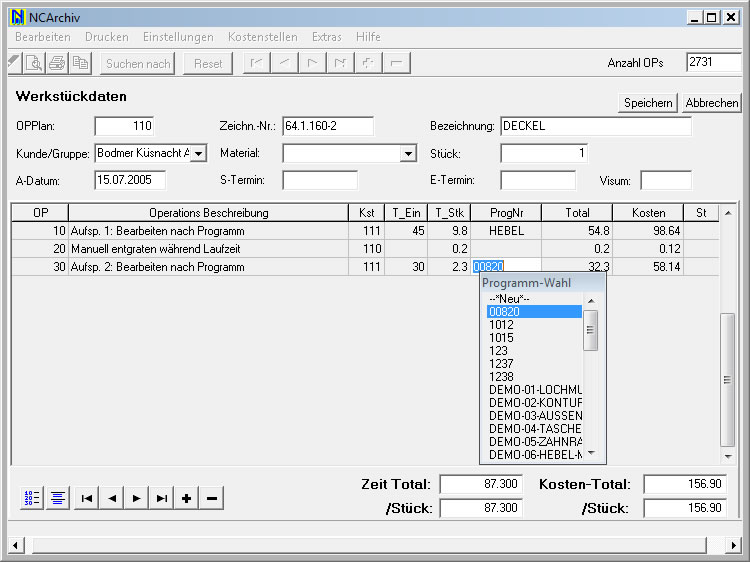Click the Programm-Wahl list scrollbar thumb
750x562 pixels.
coord(591,330)
